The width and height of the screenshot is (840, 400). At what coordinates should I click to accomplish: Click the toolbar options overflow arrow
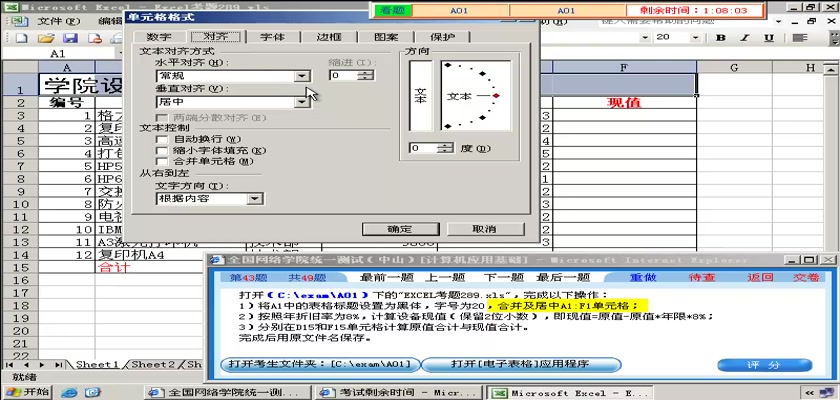click(835, 39)
